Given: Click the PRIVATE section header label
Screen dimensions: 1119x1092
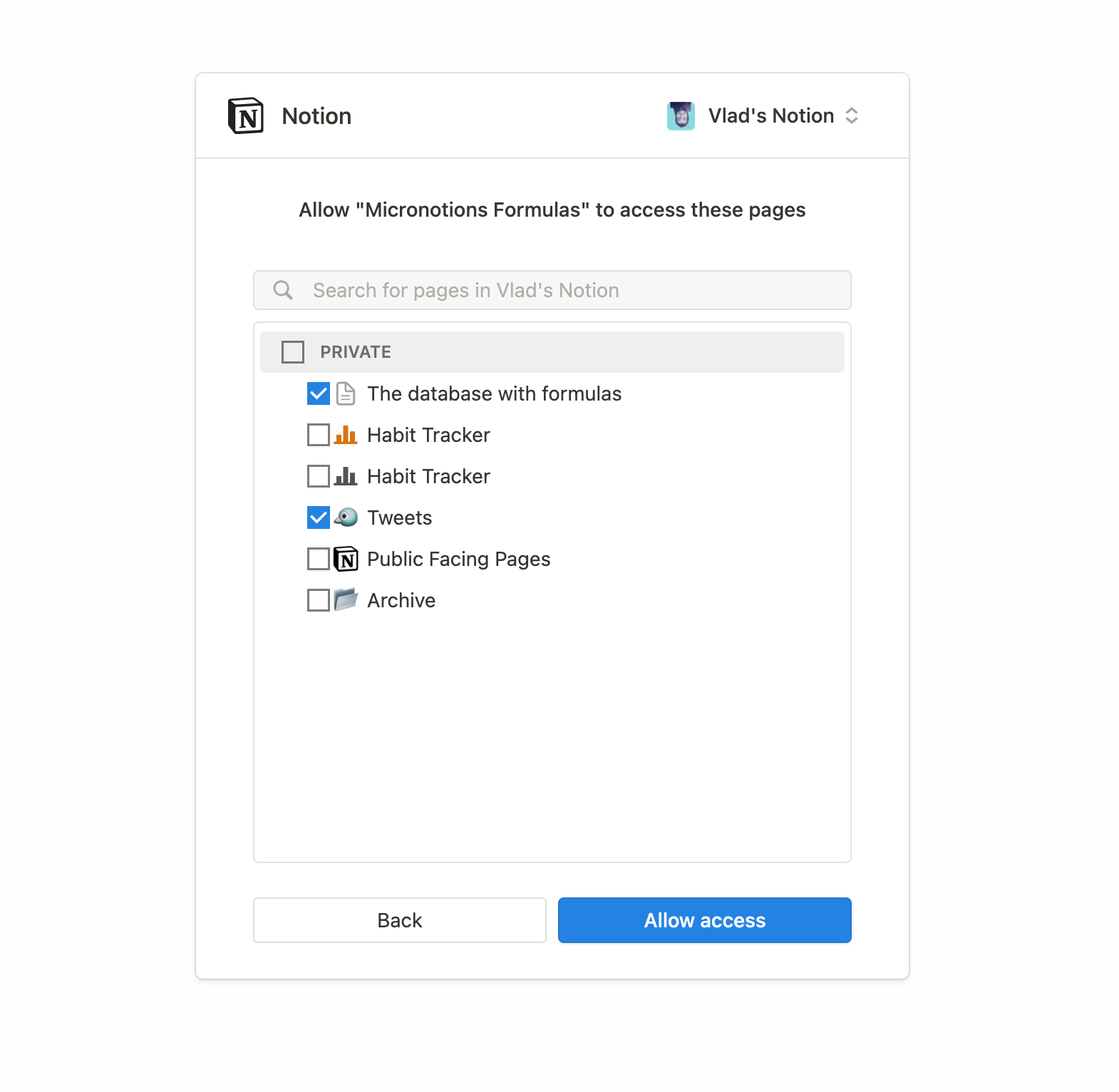Looking at the screenshot, I should pos(356,352).
